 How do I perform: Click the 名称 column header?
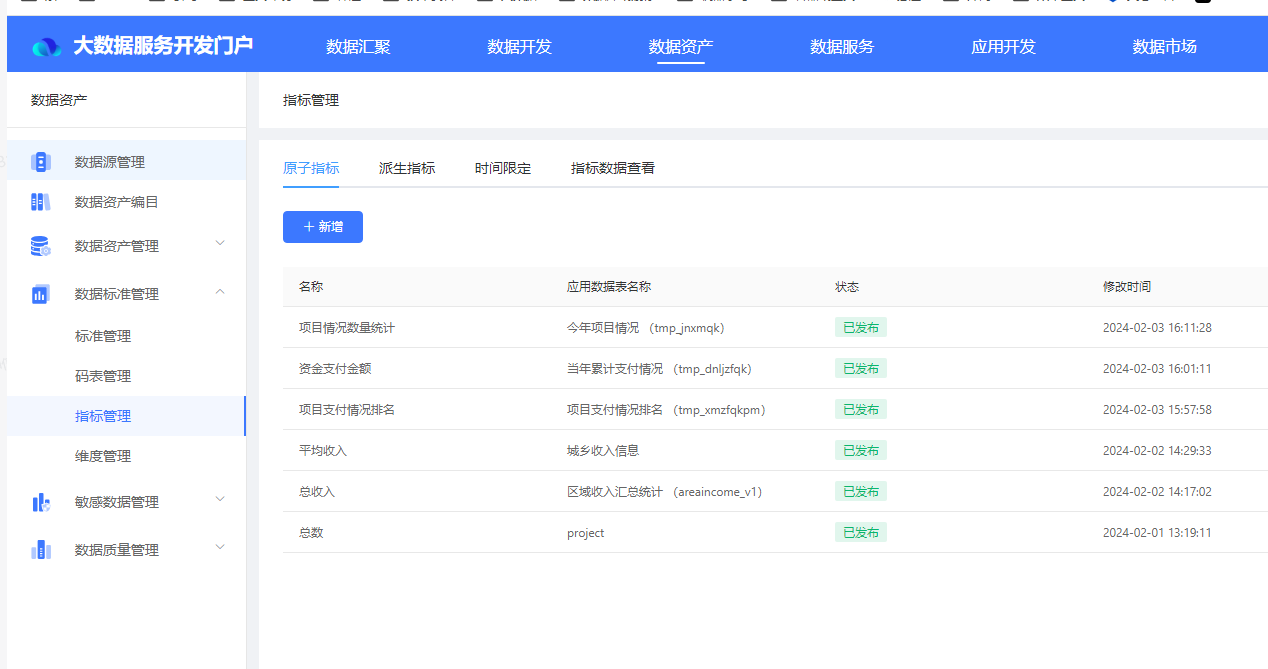(x=311, y=287)
